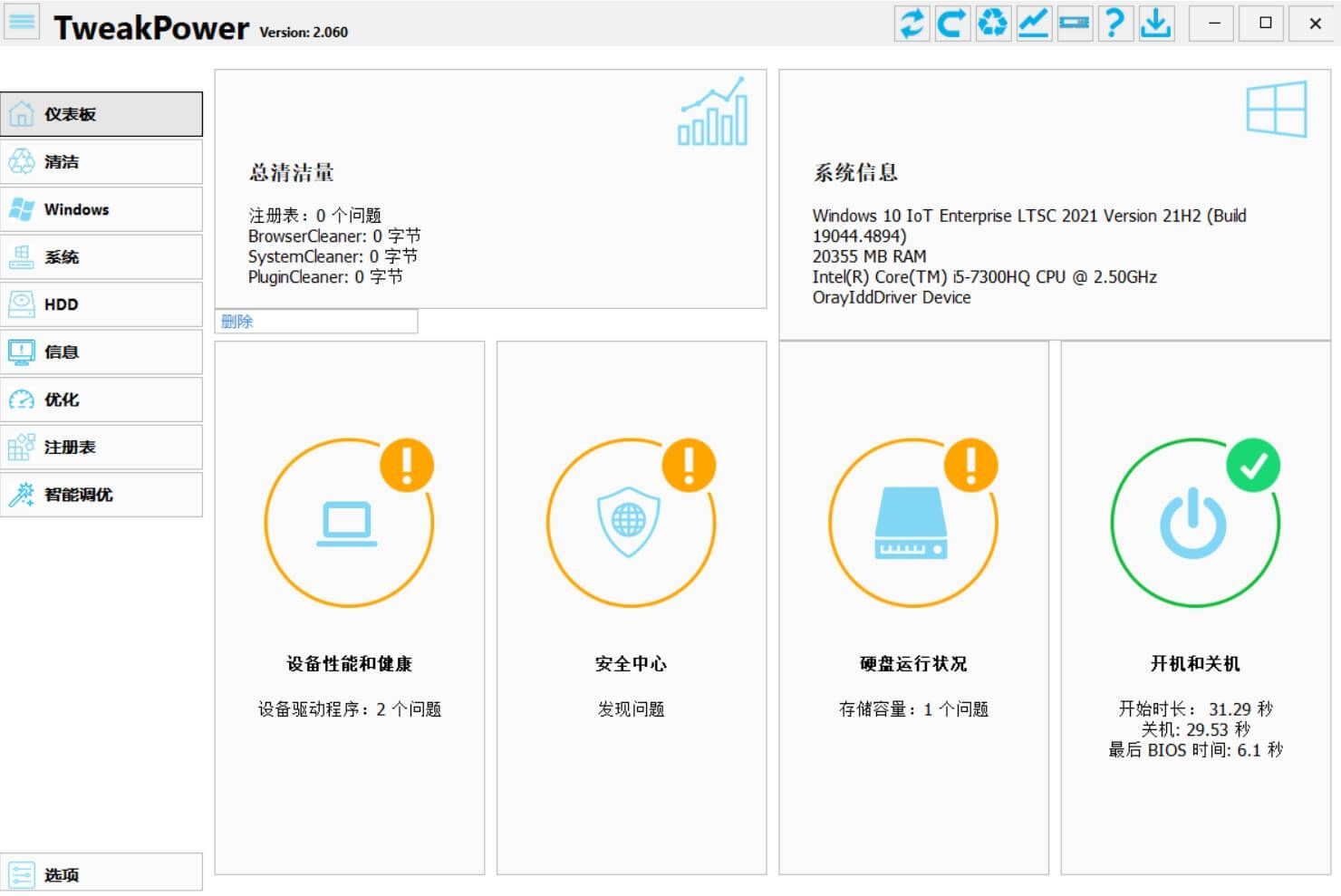Click 'Version: 2.060' in title bar
The height and width of the screenshot is (896, 1341).
point(304,32)
